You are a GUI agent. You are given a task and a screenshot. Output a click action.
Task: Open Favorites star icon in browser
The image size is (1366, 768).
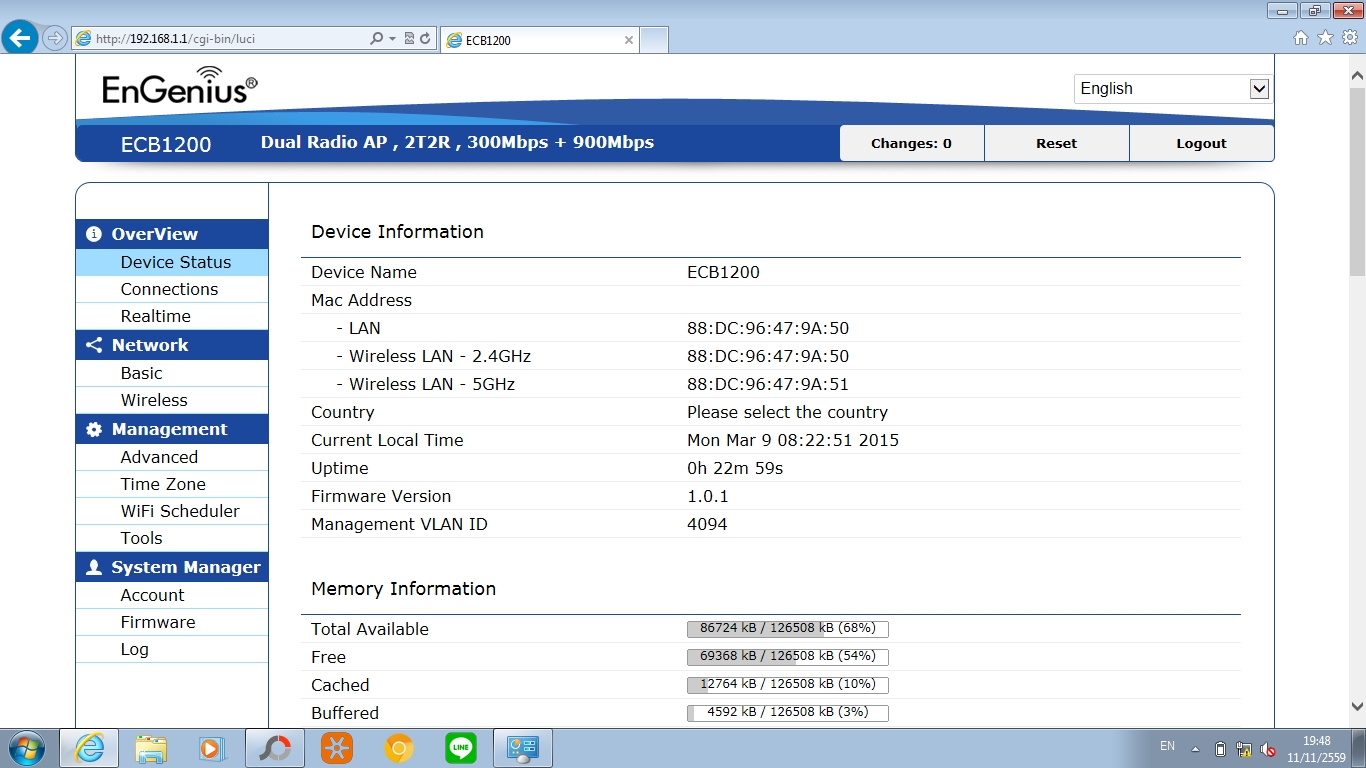pyautogui.click(x=1325, y=38)
